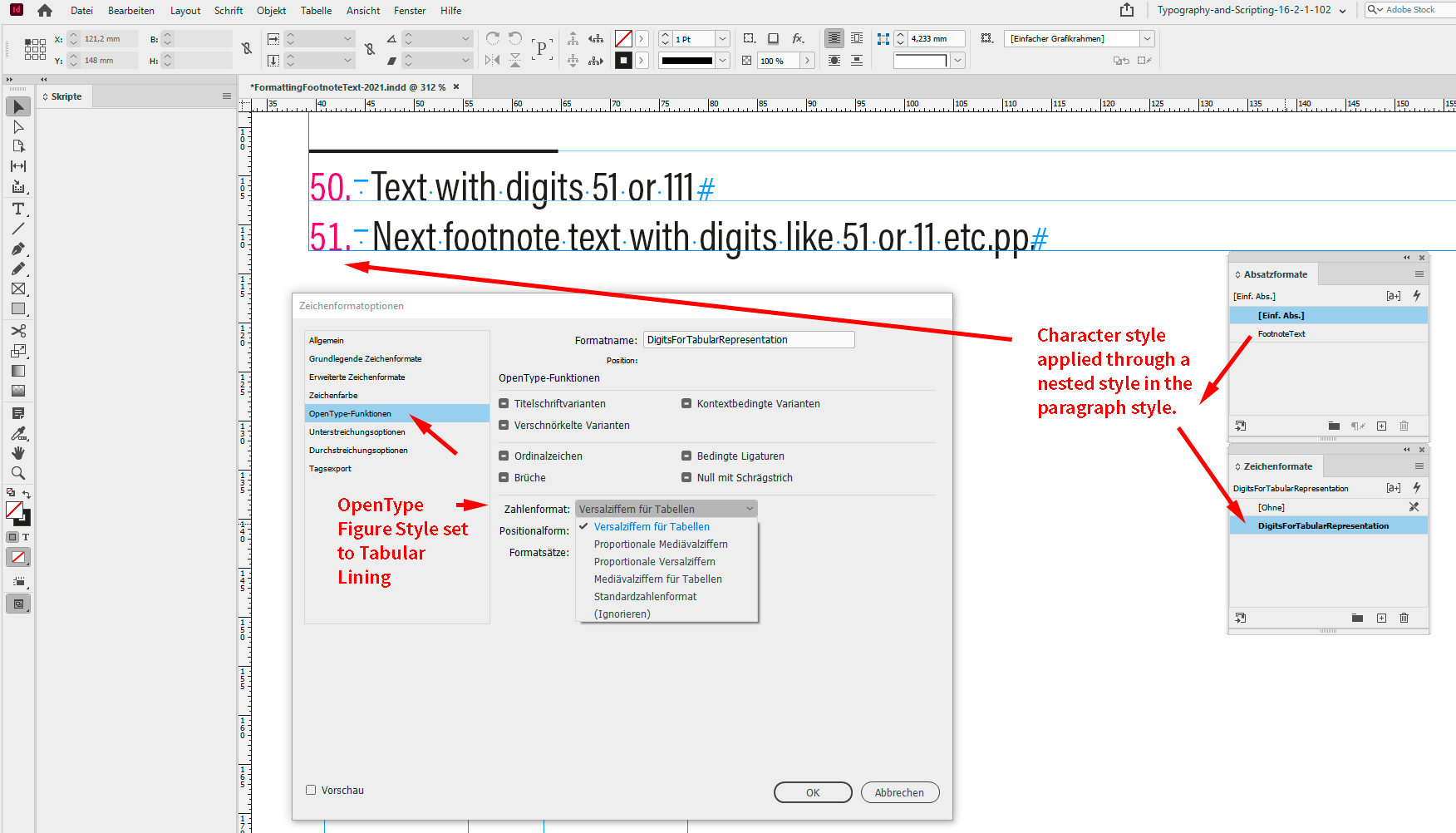The image size is (1456, 833).
Task: Click the Home icon in menu bar
Action: (45, 11)
